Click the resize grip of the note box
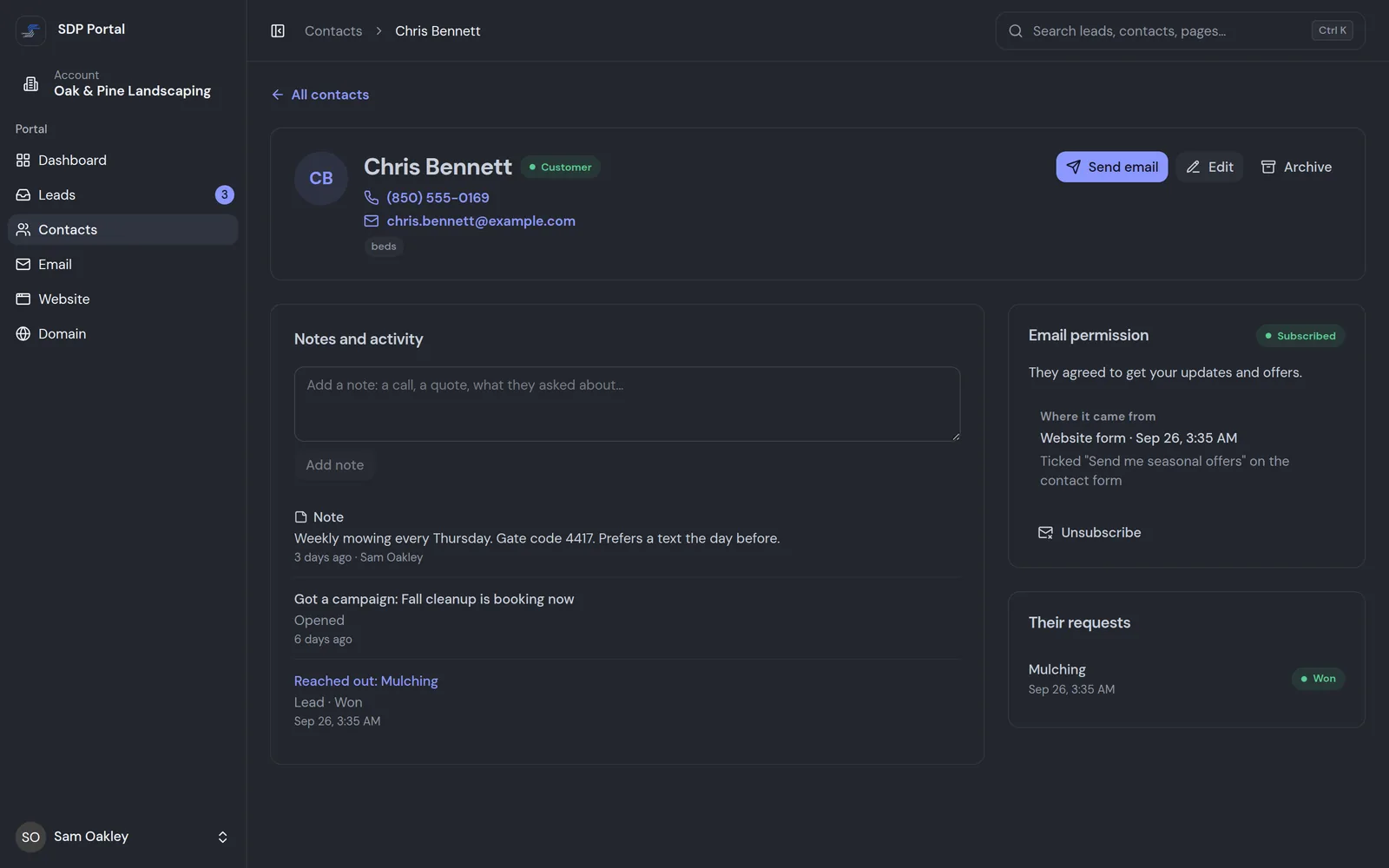This screenshot has width=1389, height=868. 955,436
